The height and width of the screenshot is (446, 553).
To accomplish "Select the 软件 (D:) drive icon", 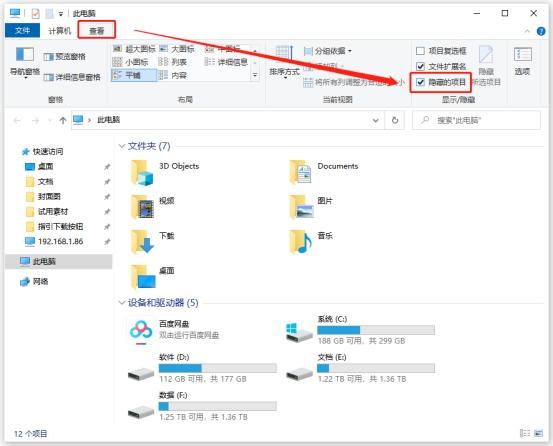I will tap(141, 373).
